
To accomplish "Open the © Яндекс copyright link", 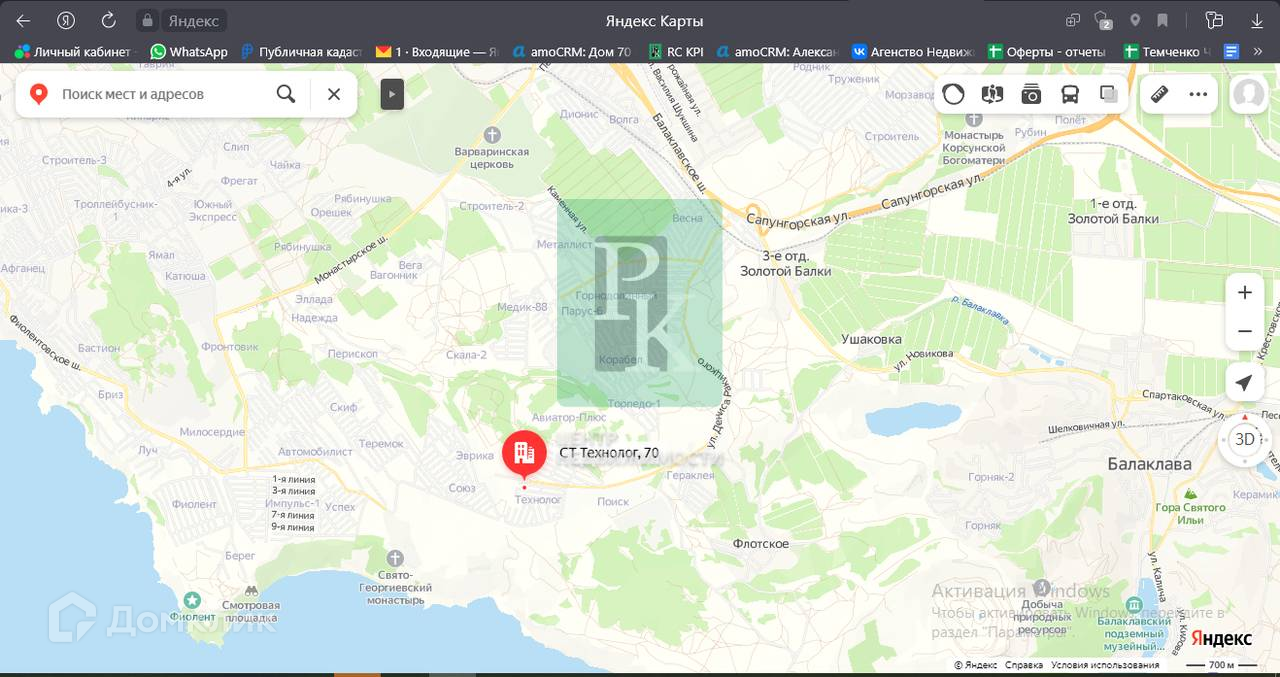I will click(975, 665).
